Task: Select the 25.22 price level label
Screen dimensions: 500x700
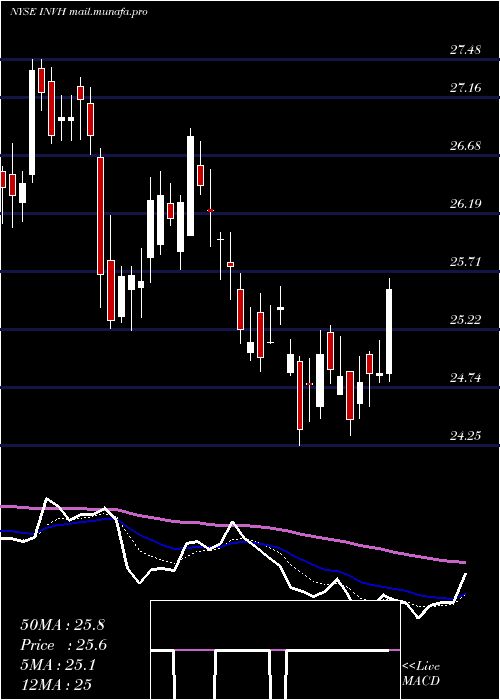Action: coord(465,320)
